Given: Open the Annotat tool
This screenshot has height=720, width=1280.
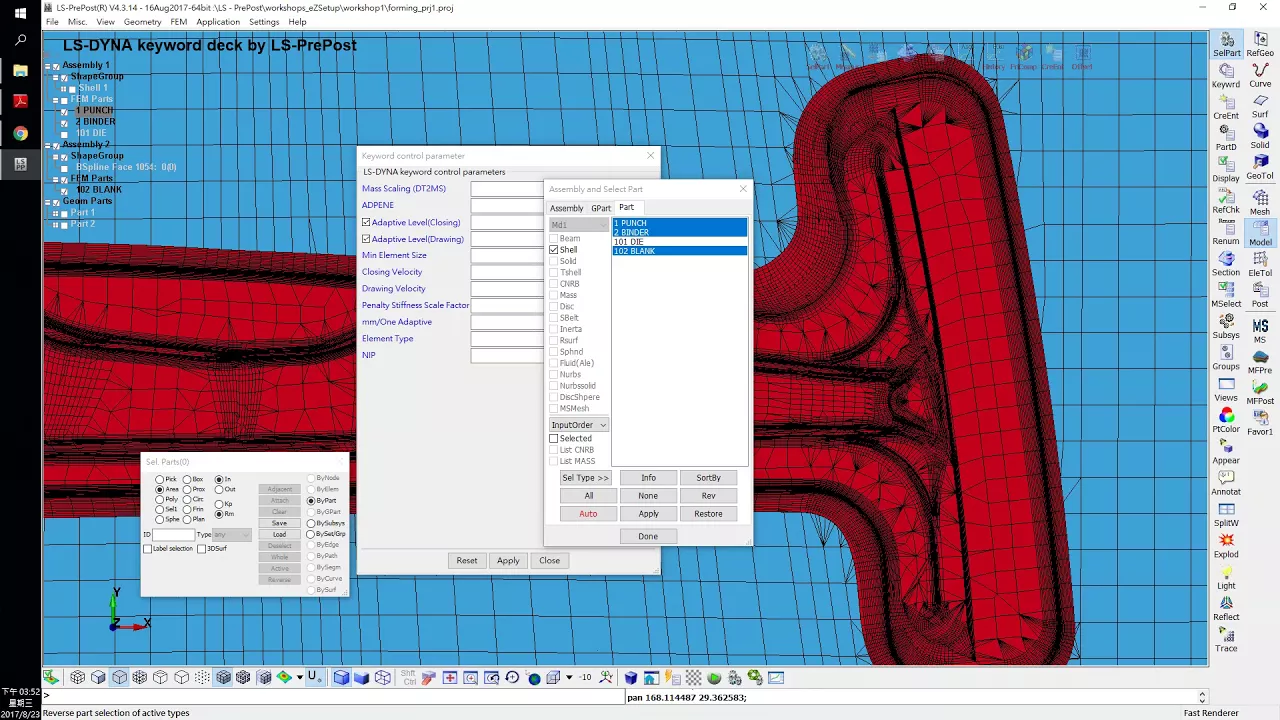Looking at the screenshot, I should pyautogui.click(x=1226, y=483).
